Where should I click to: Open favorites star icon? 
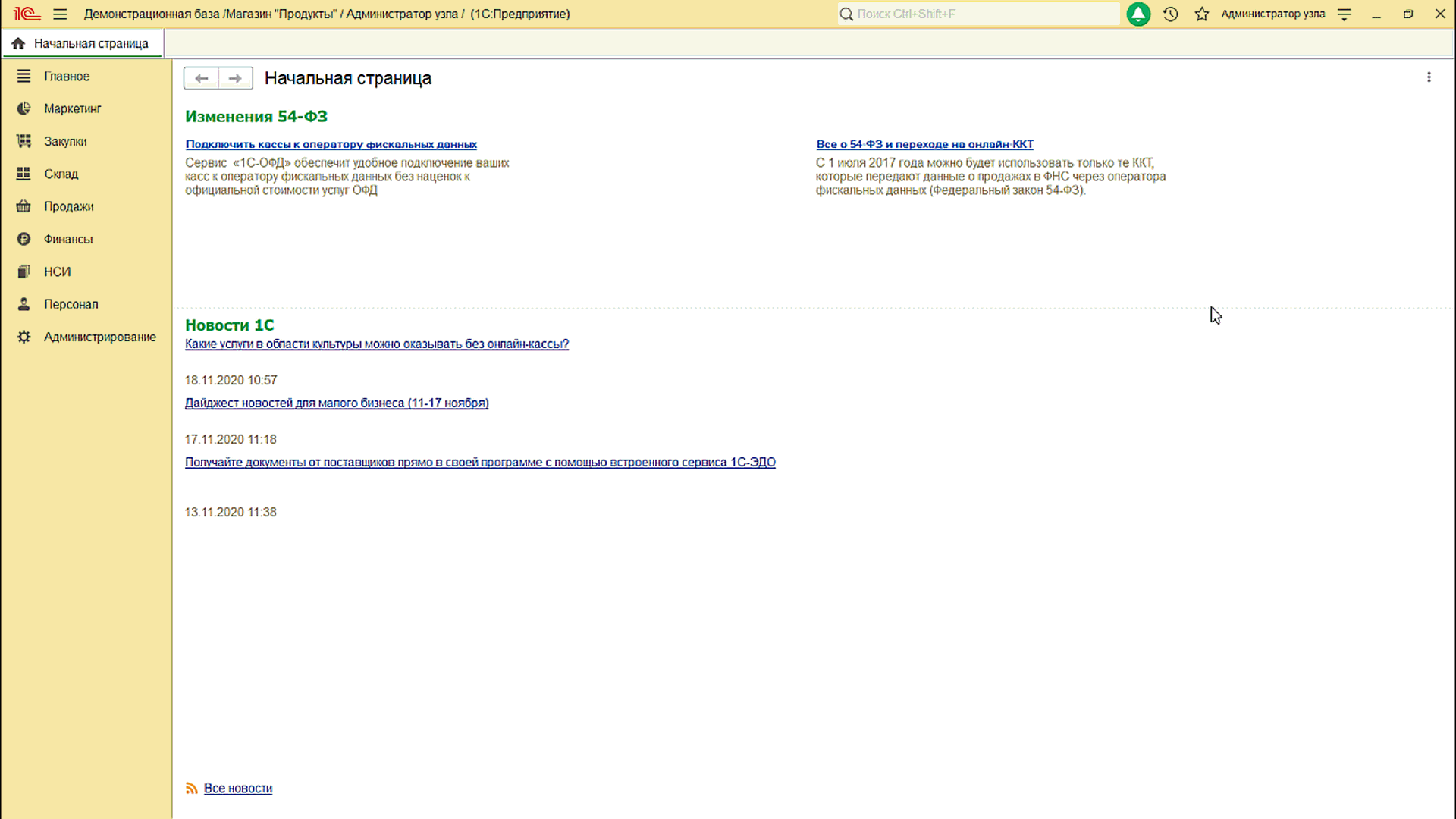click(1202, 14)
